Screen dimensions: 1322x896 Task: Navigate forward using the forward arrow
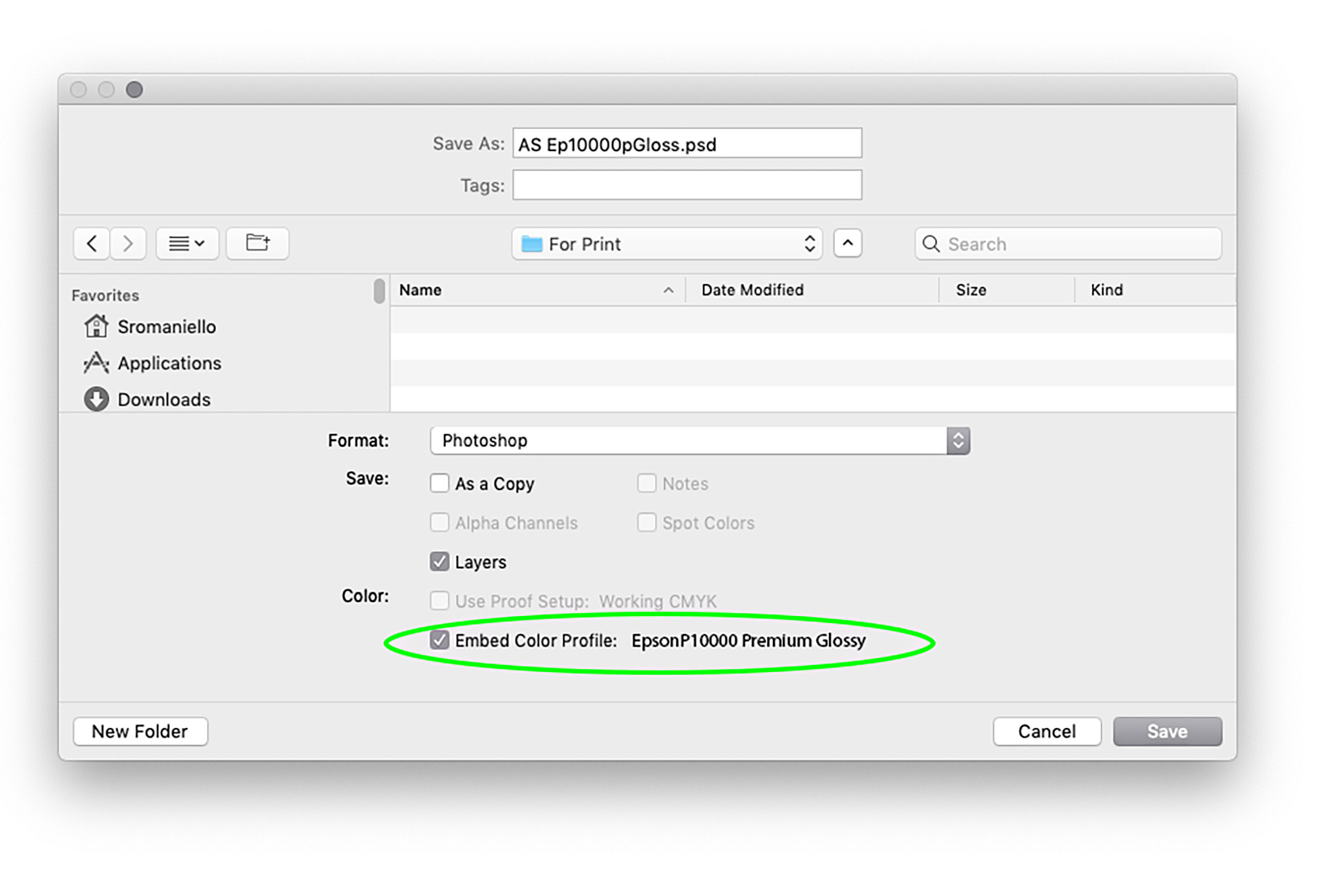coord(128,244)
